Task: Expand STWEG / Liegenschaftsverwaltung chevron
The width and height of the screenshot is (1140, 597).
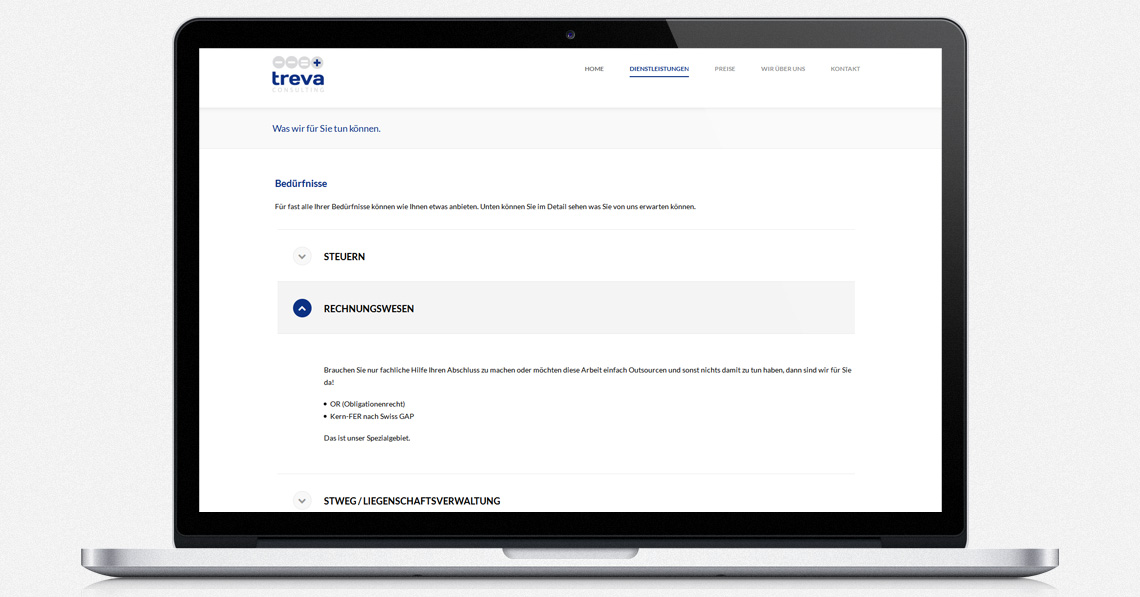Action: (302, 500)
